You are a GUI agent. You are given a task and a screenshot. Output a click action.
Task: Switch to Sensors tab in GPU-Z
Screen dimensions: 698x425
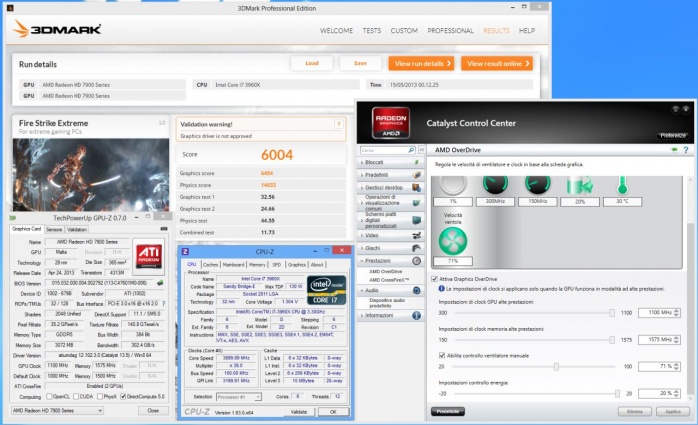point(54,229)
